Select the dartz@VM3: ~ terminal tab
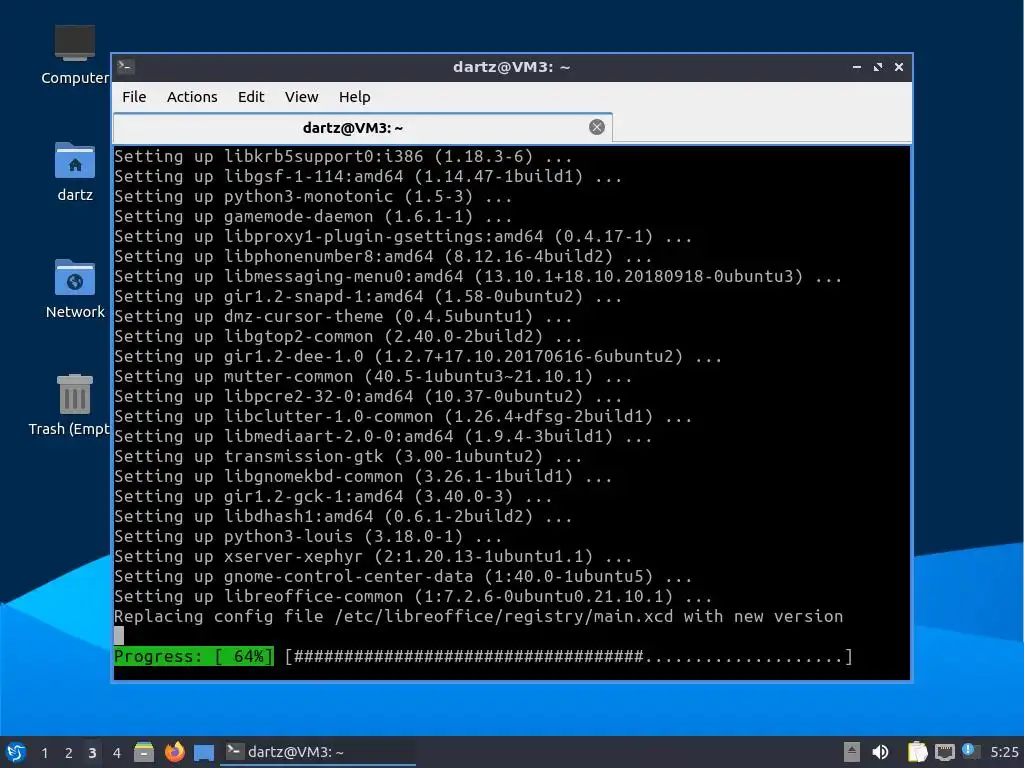This screenshot has height=768, width=1024. click(x=362, y=127)
